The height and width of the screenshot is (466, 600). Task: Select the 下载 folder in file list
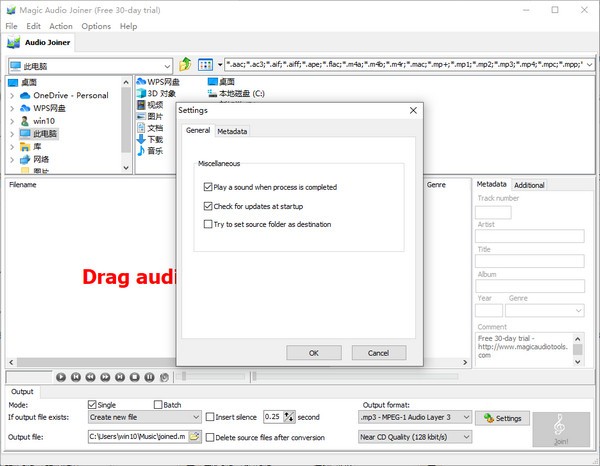coord(150,139)
